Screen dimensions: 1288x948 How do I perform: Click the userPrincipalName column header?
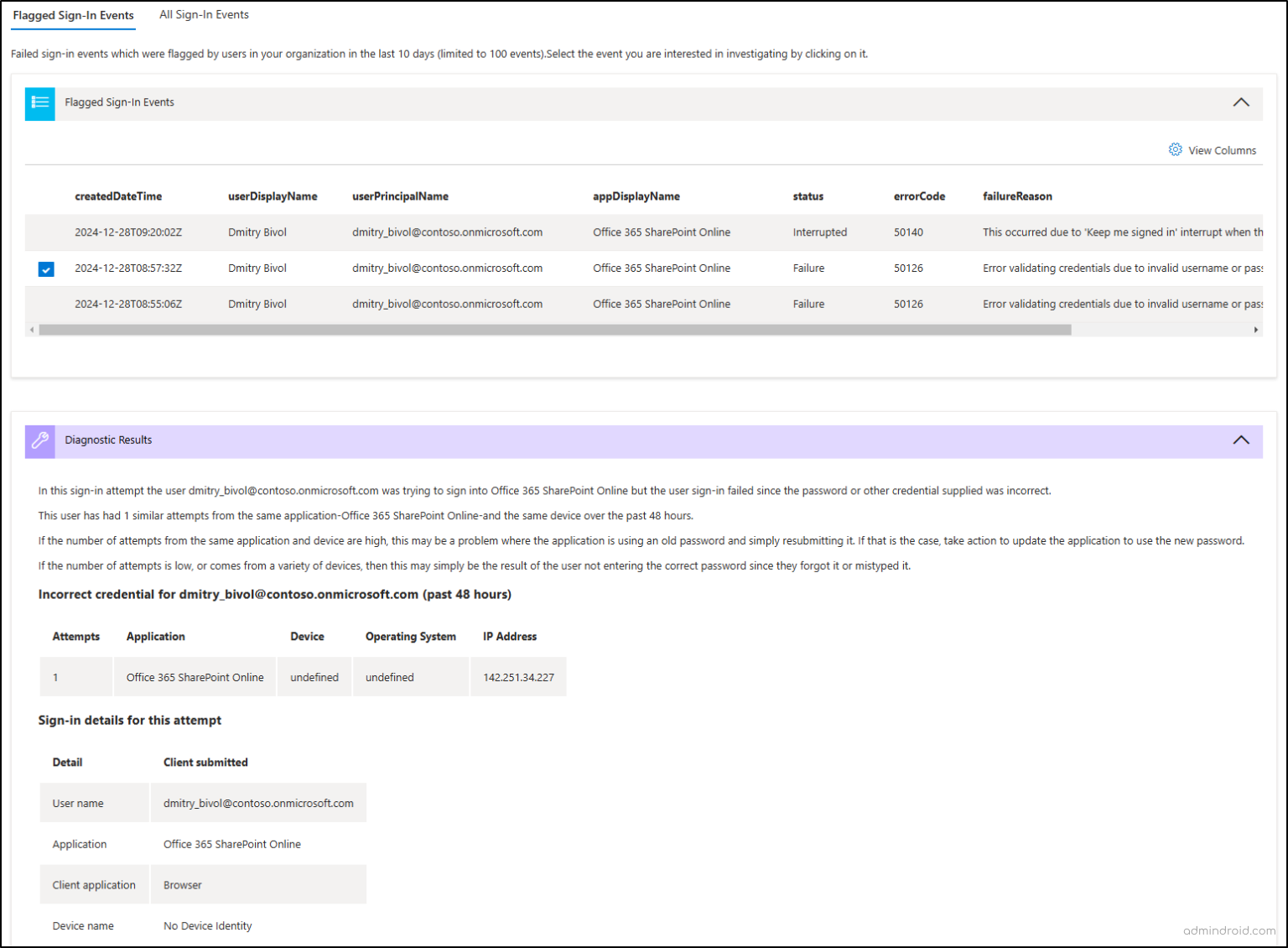[x=400, y=195]
